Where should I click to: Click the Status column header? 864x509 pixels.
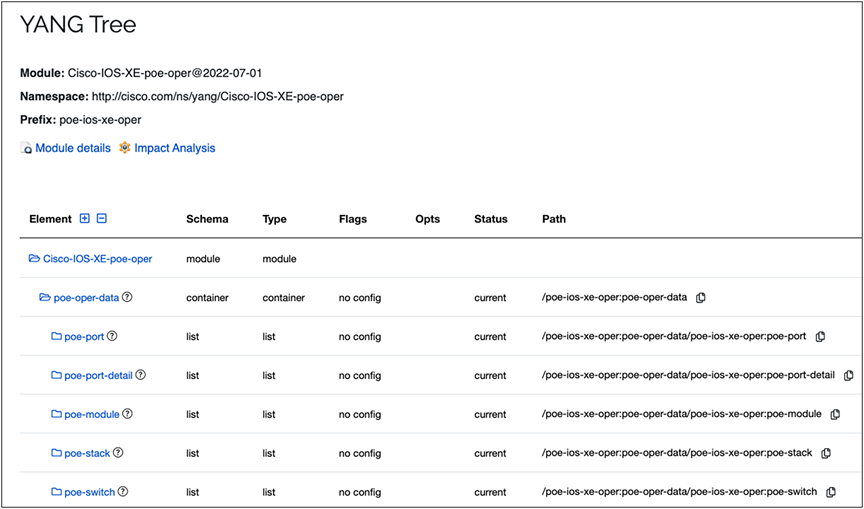491,219
